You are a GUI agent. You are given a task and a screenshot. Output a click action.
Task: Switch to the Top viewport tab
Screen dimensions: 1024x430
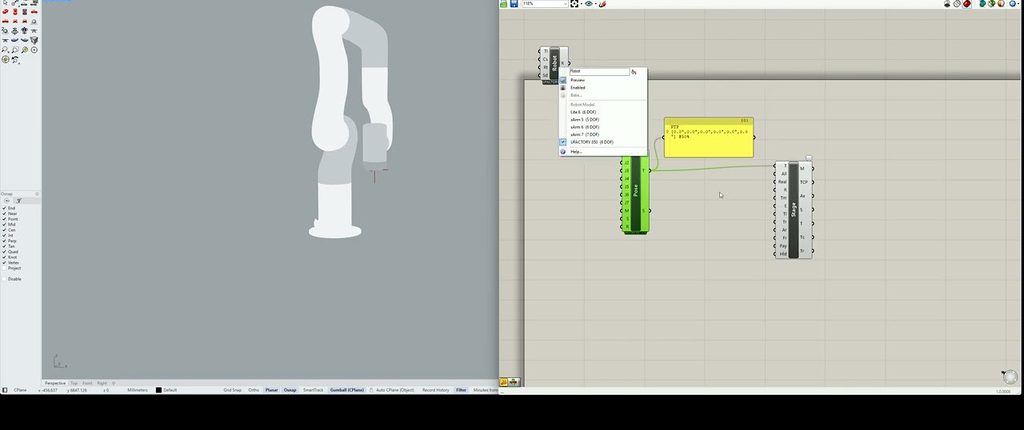(74, 383)
